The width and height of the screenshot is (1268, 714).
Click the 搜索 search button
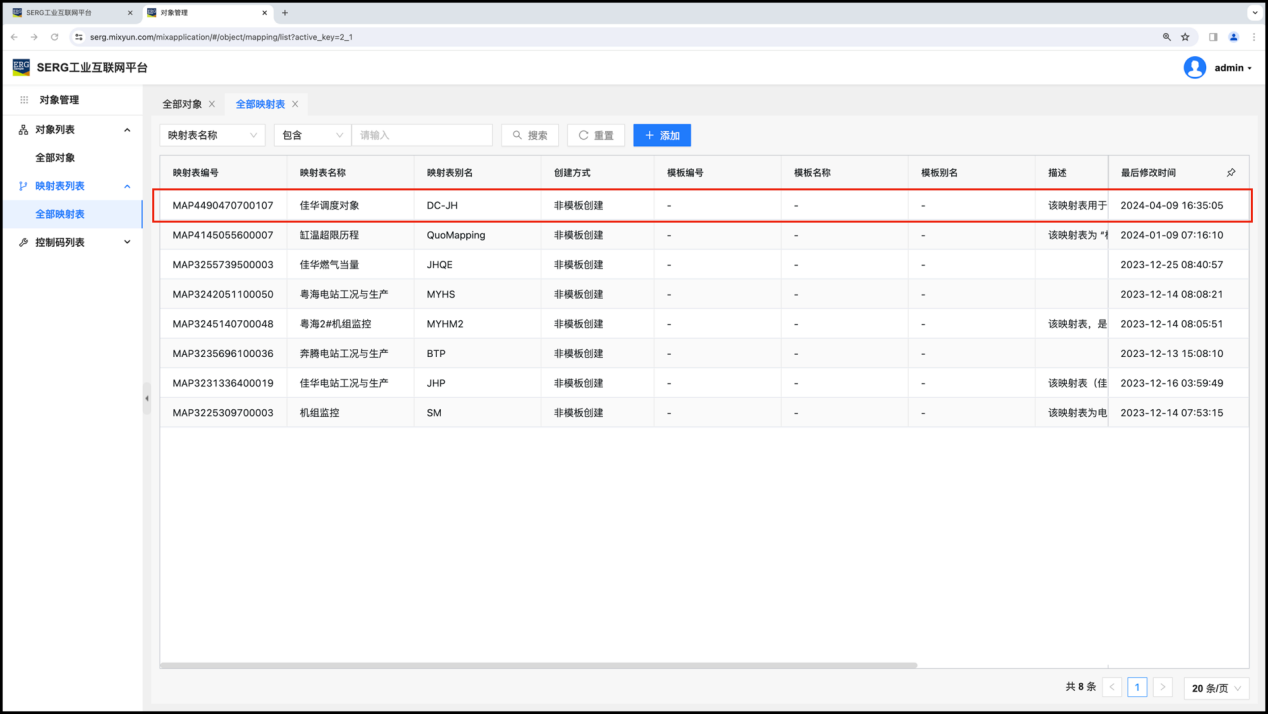pos(529,135)
